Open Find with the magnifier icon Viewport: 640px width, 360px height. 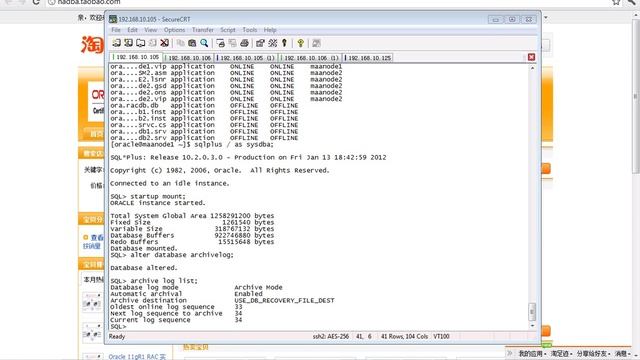click(204, 43)
